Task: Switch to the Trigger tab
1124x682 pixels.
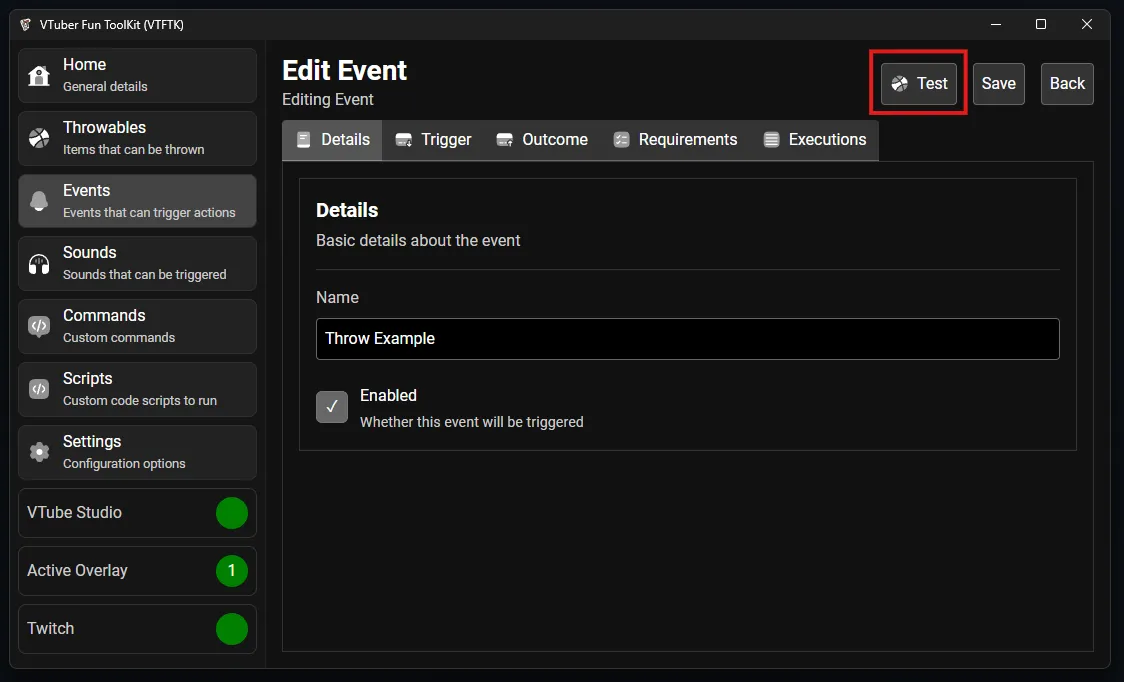Action: 433,140
